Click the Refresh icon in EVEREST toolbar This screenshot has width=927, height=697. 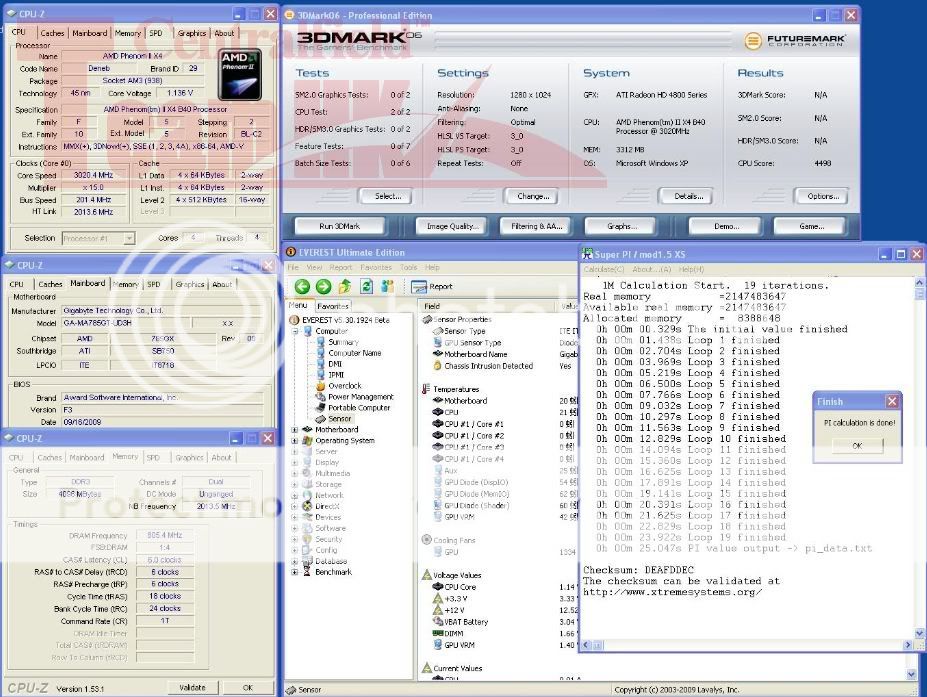tap(366, 287)
